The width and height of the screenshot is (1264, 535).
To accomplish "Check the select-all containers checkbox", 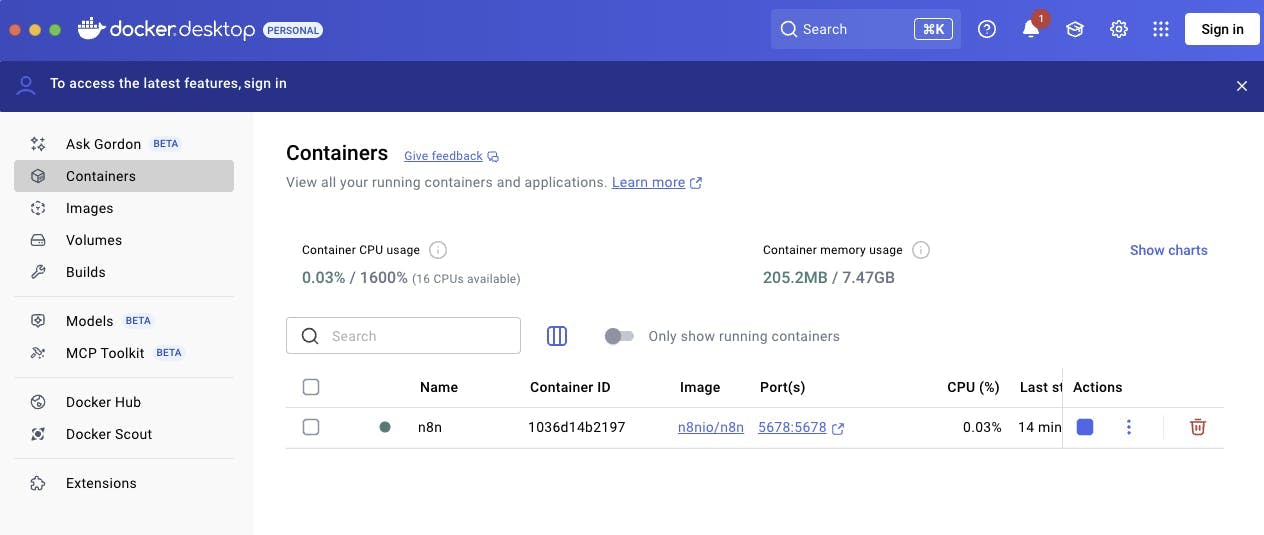I will point(311,387).
